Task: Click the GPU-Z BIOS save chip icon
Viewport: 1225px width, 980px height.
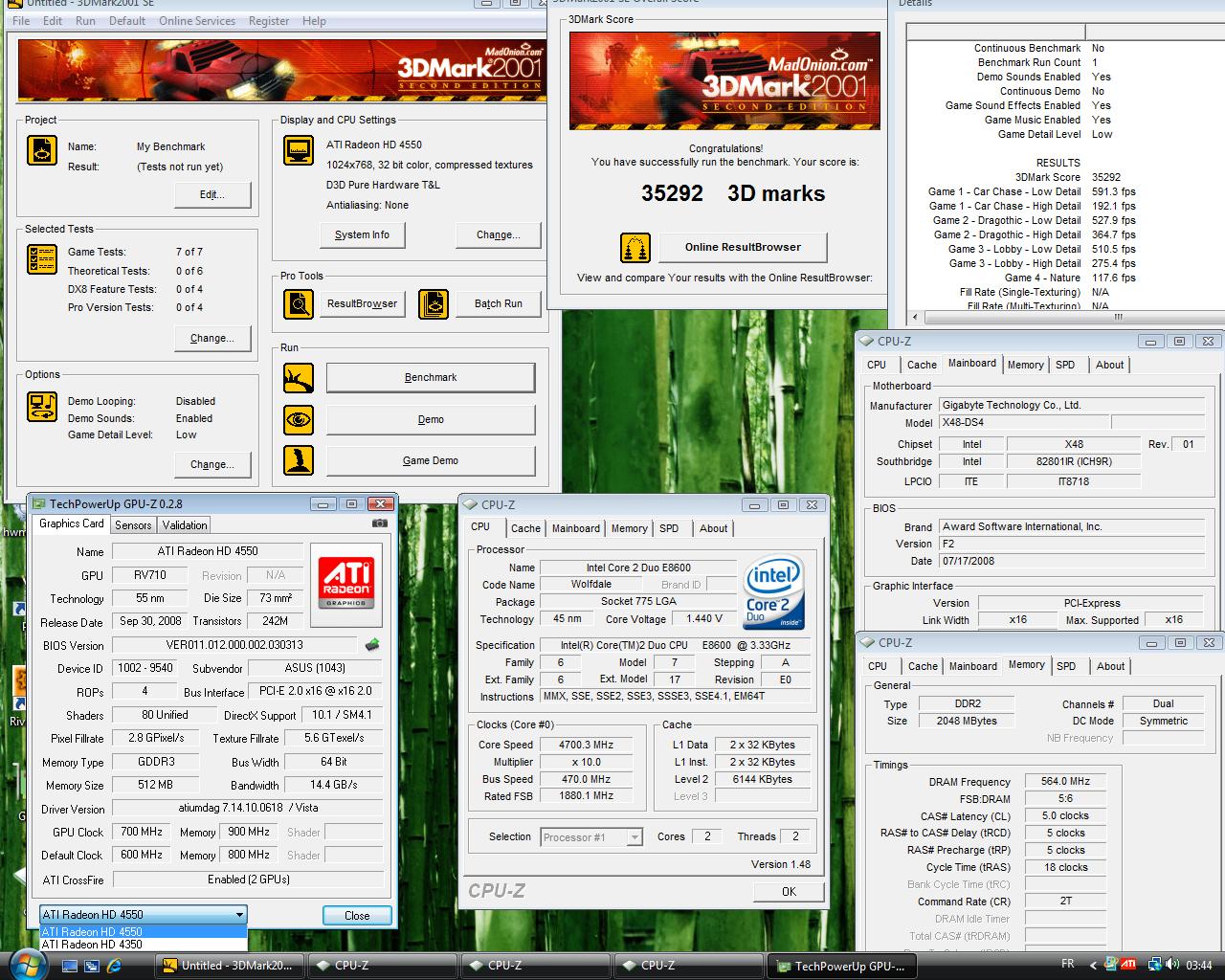Action: click(x=372, y=645)
